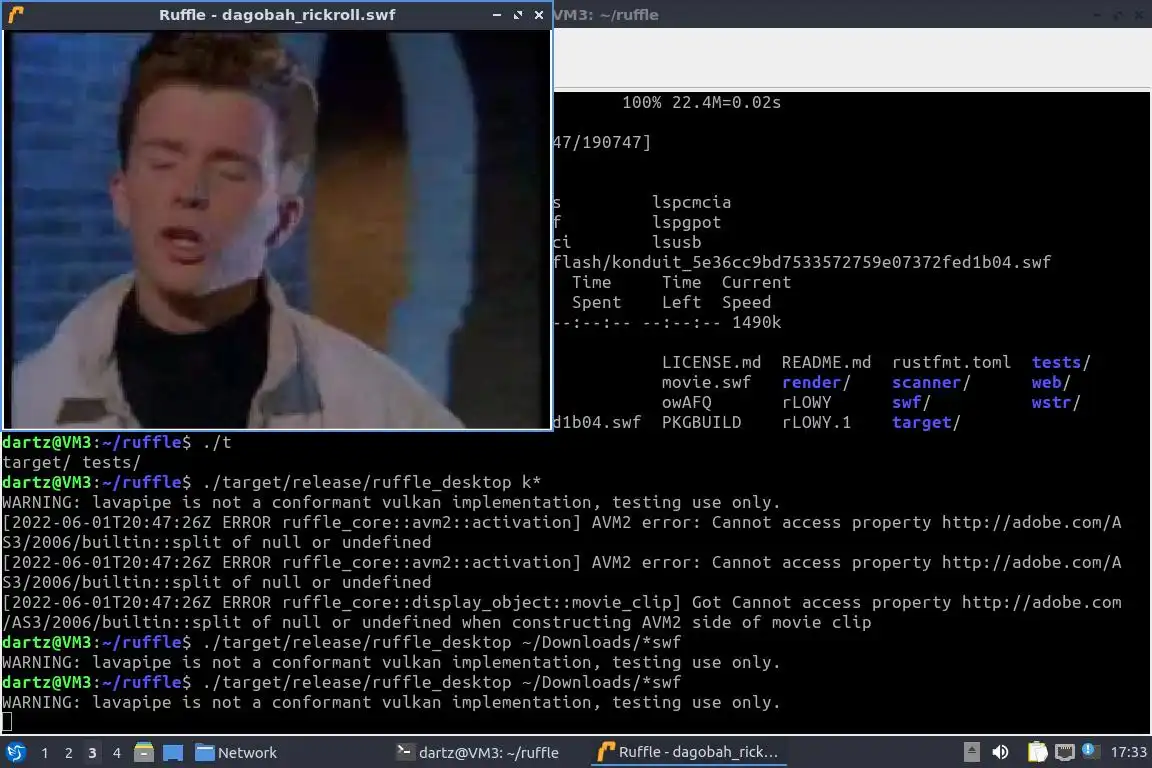Click the 1490k speed value in terminal
Viewport: 1152px width, 768px height.
756,322
